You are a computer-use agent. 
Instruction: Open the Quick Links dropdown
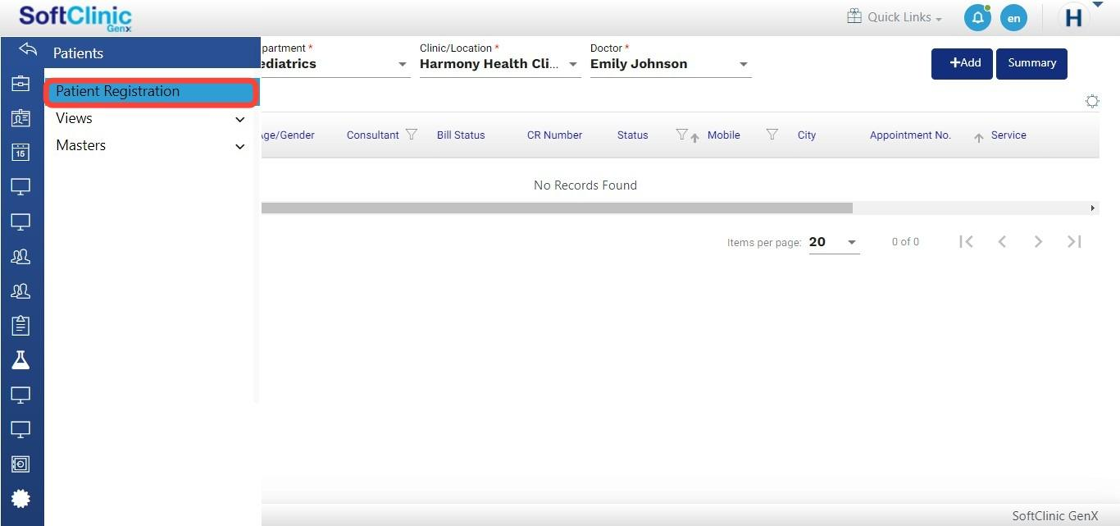904,17
